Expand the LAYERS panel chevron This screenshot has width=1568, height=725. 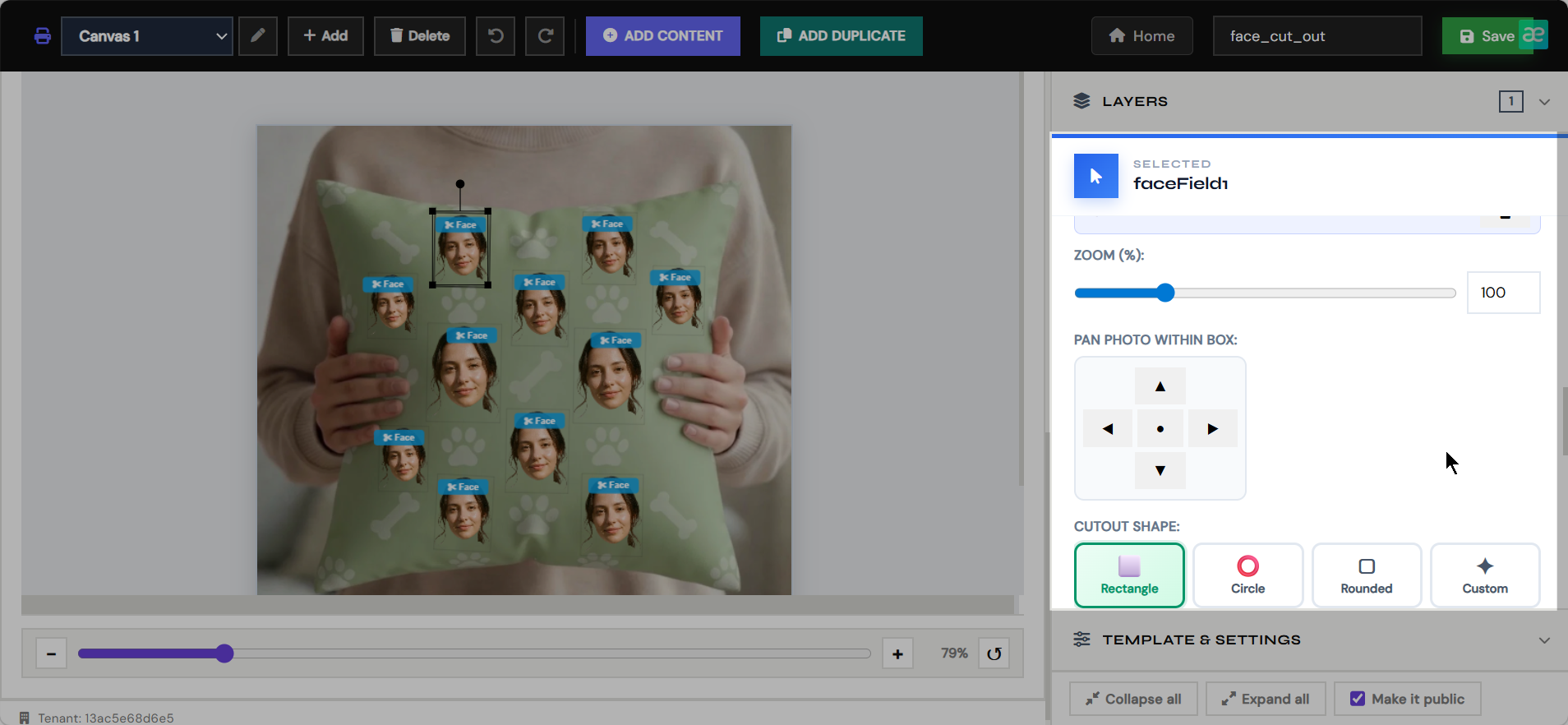coord(1544,102)
